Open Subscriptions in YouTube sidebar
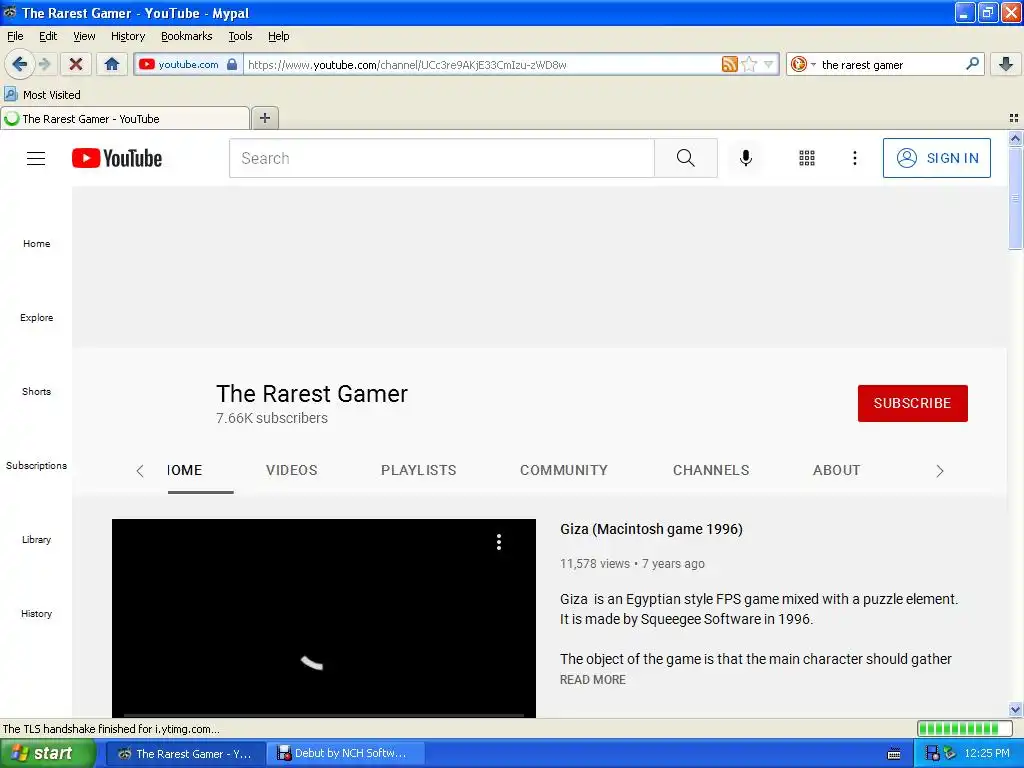This screenshot has height=768, width=1024. [37, 465]
